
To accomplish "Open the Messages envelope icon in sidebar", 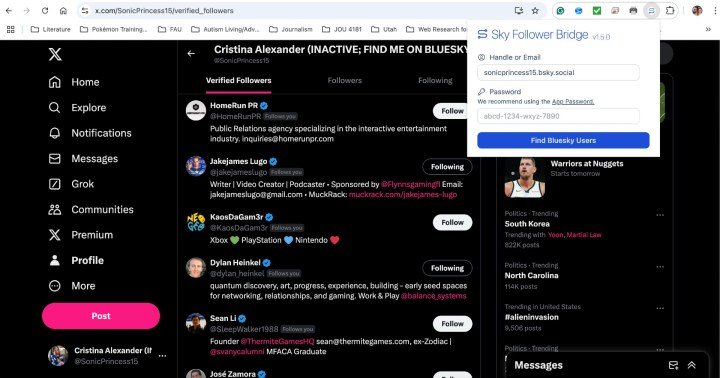I will (x=55, y=158).
